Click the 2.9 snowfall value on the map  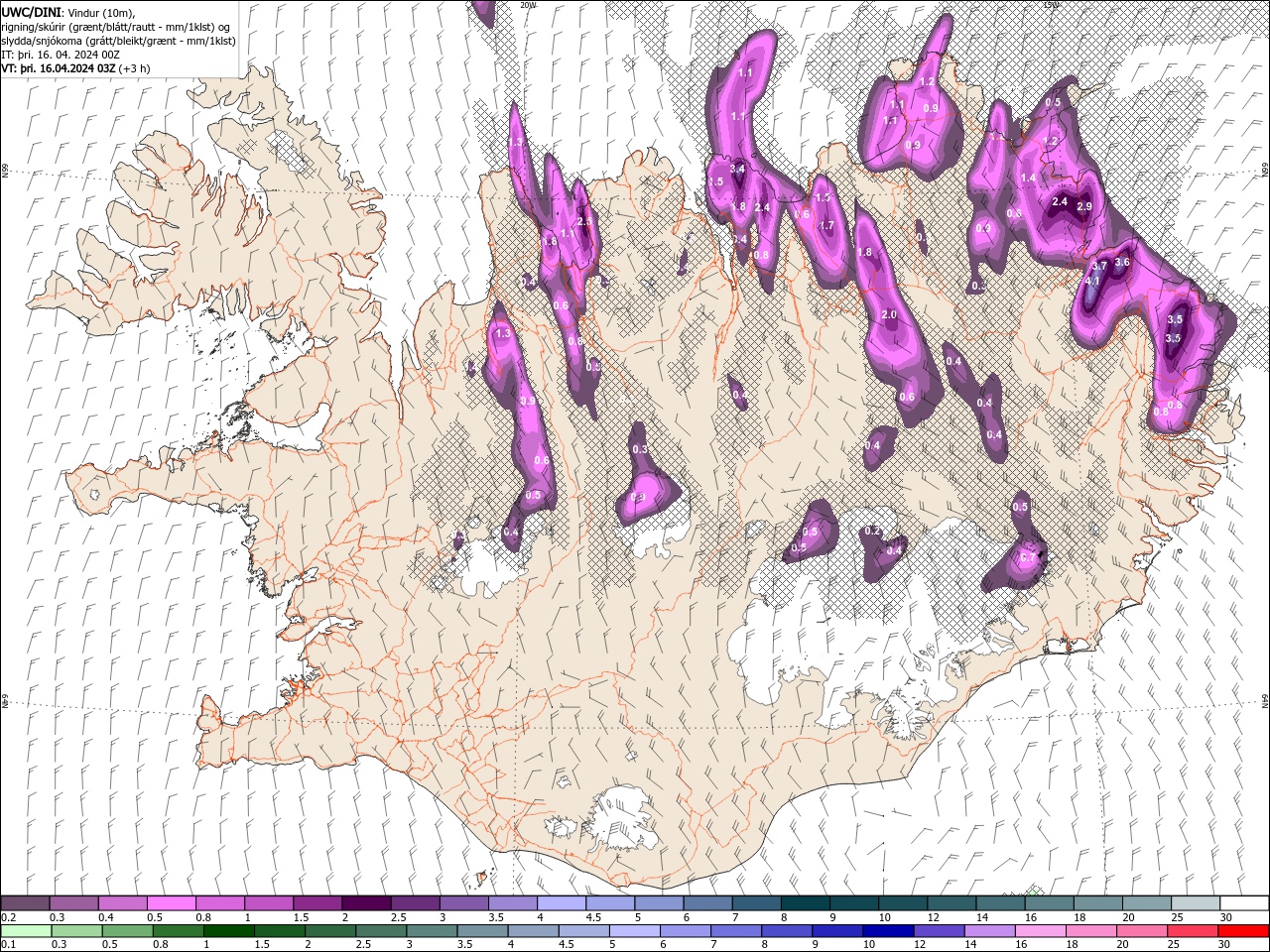tap(1083, 206)
